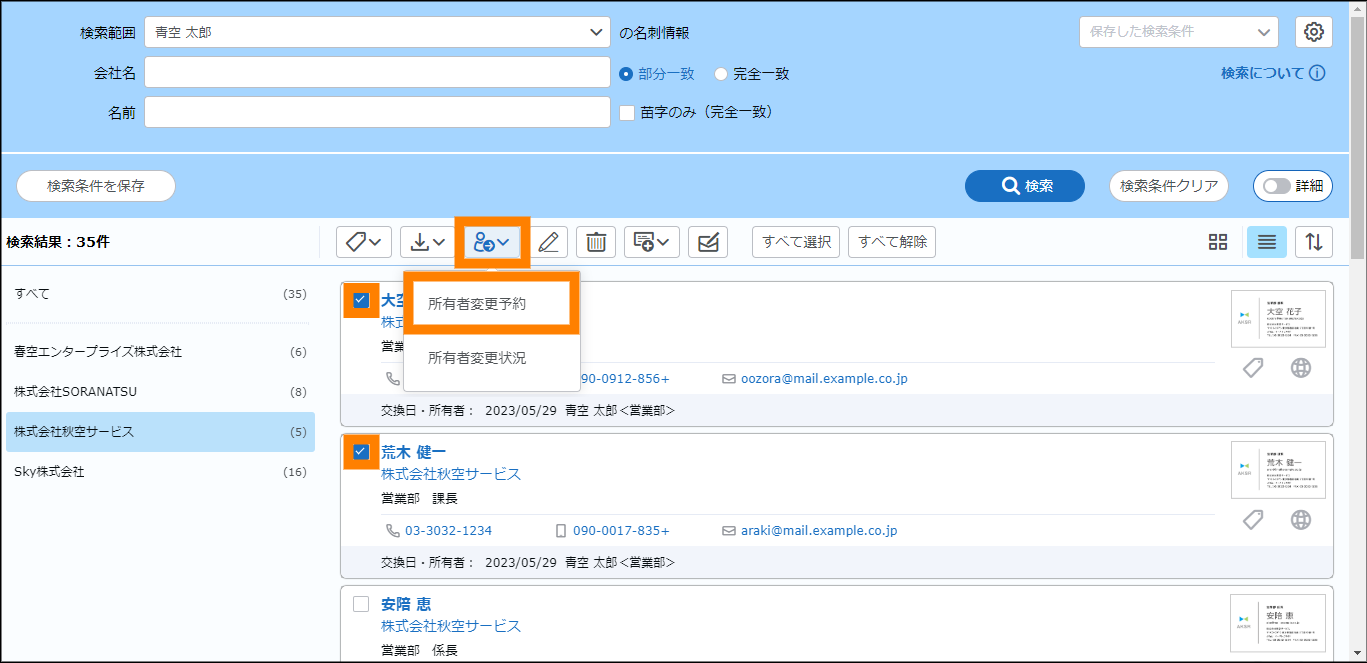Open the 検索範囲 dropdown showing 青空 太郎

coord(377,32)
